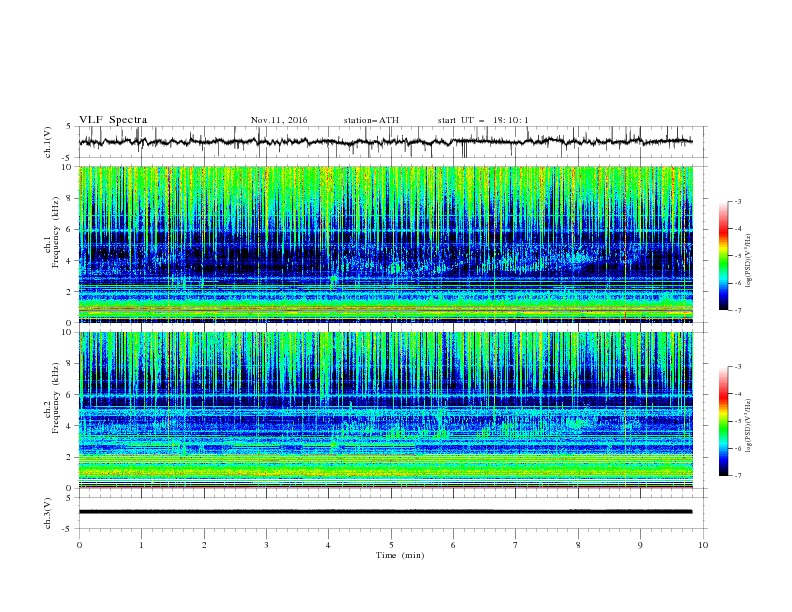Screen dimensions: 792x612
Task: Click the ch.2 colorbar "log(PSD)(V²/Hz)" label
Action: click(x=748, y=424)
